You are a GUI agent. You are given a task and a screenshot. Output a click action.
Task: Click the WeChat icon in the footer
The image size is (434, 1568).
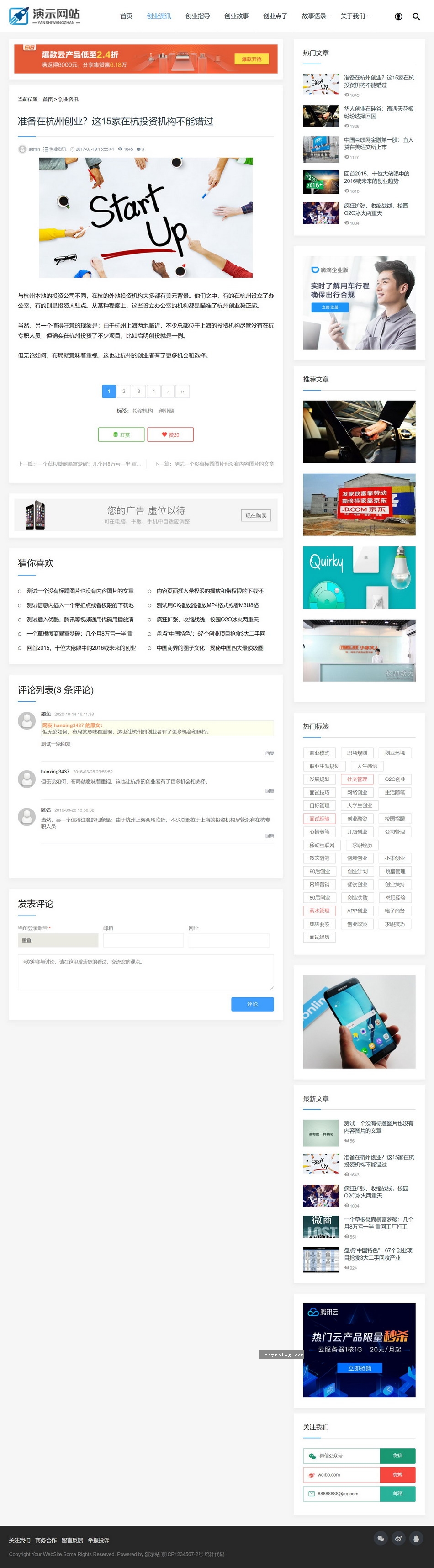tap(381, 1538)
